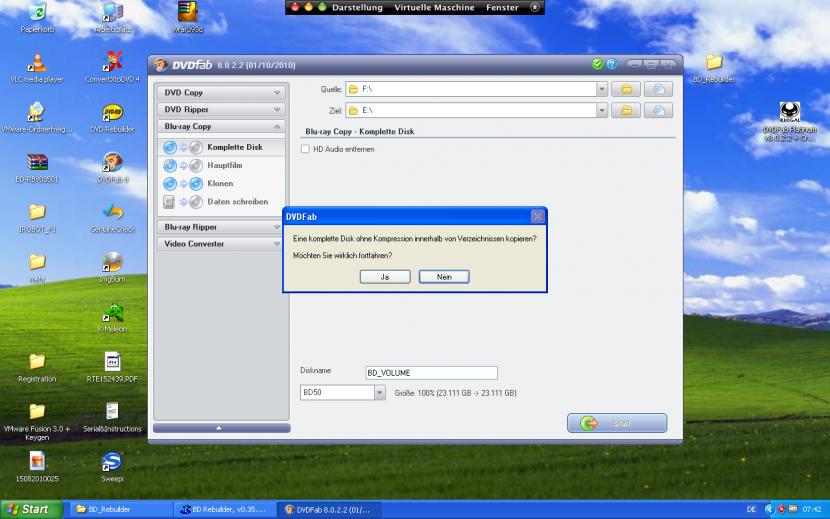Select ISO image file for Quelle source
The width and height of the screenshot is (830, 519).
pyautogui.click(x=658, y=89)
